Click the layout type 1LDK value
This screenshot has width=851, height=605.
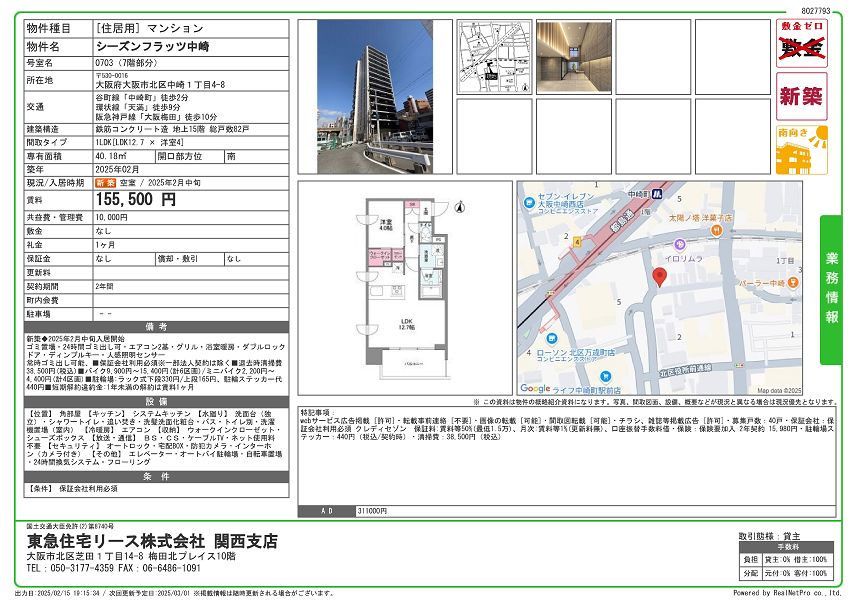point(139,142)
